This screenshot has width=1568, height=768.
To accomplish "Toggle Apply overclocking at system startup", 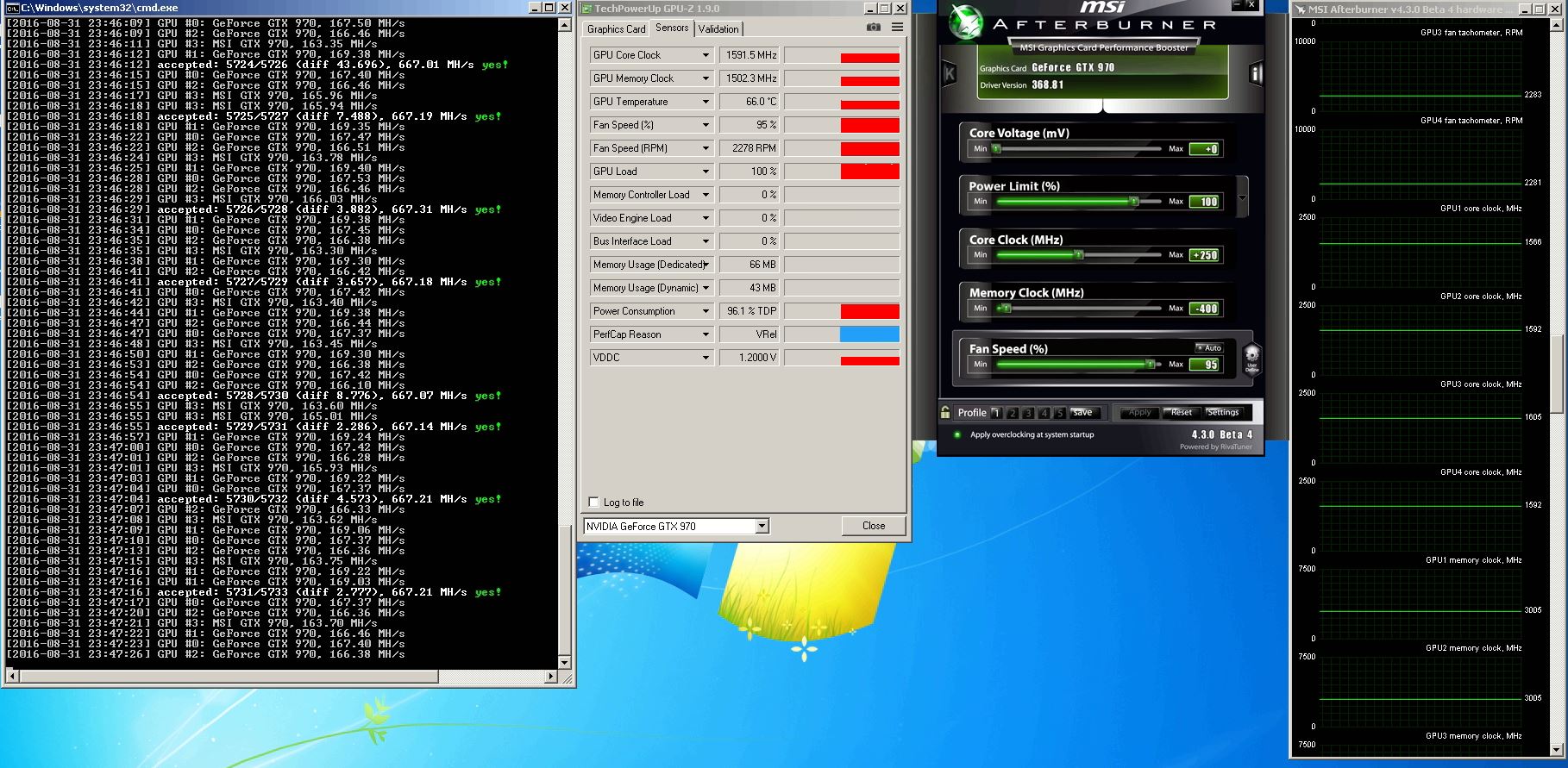I will (957, 434).
